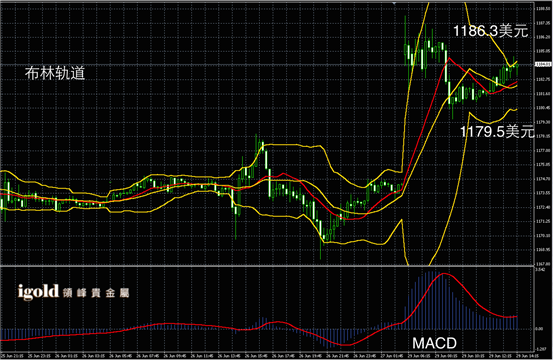
Task: Click the MACD 0.00 level on right scale
Action: (x=540, y=329)
